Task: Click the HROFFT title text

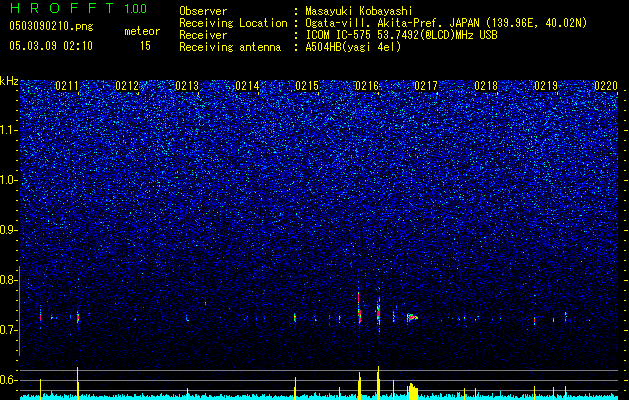Action: pyautogui.click(x=62, y=8)
